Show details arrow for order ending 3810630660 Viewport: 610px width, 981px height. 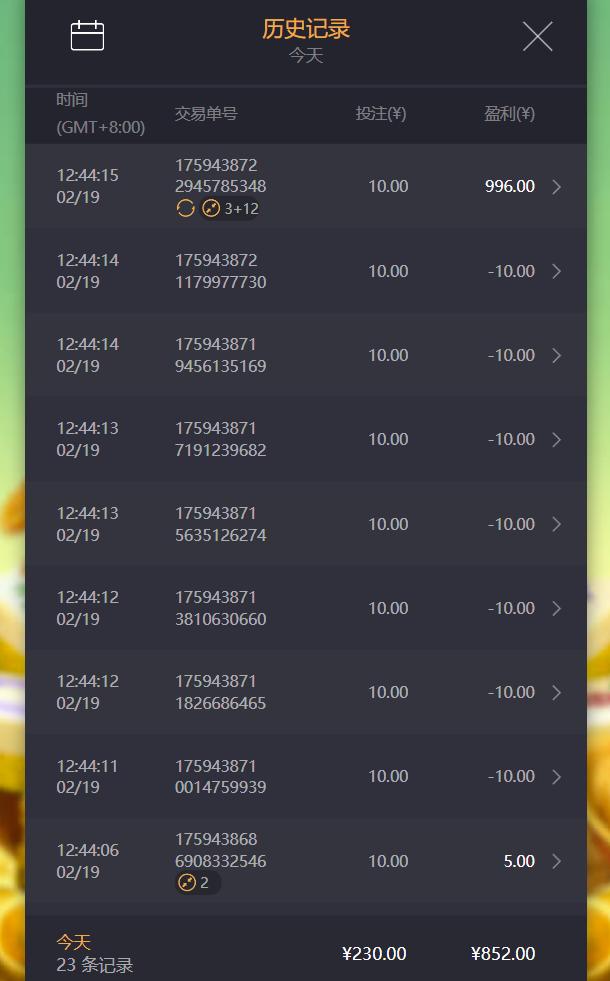click(557, 608)
